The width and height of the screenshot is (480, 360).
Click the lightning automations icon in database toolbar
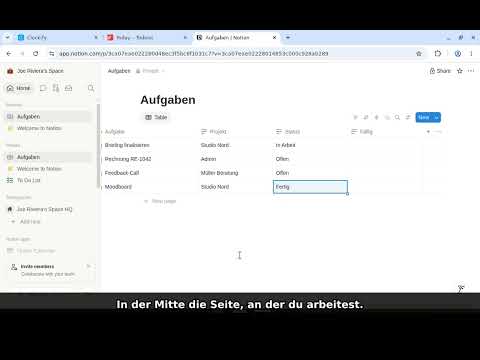376,117
